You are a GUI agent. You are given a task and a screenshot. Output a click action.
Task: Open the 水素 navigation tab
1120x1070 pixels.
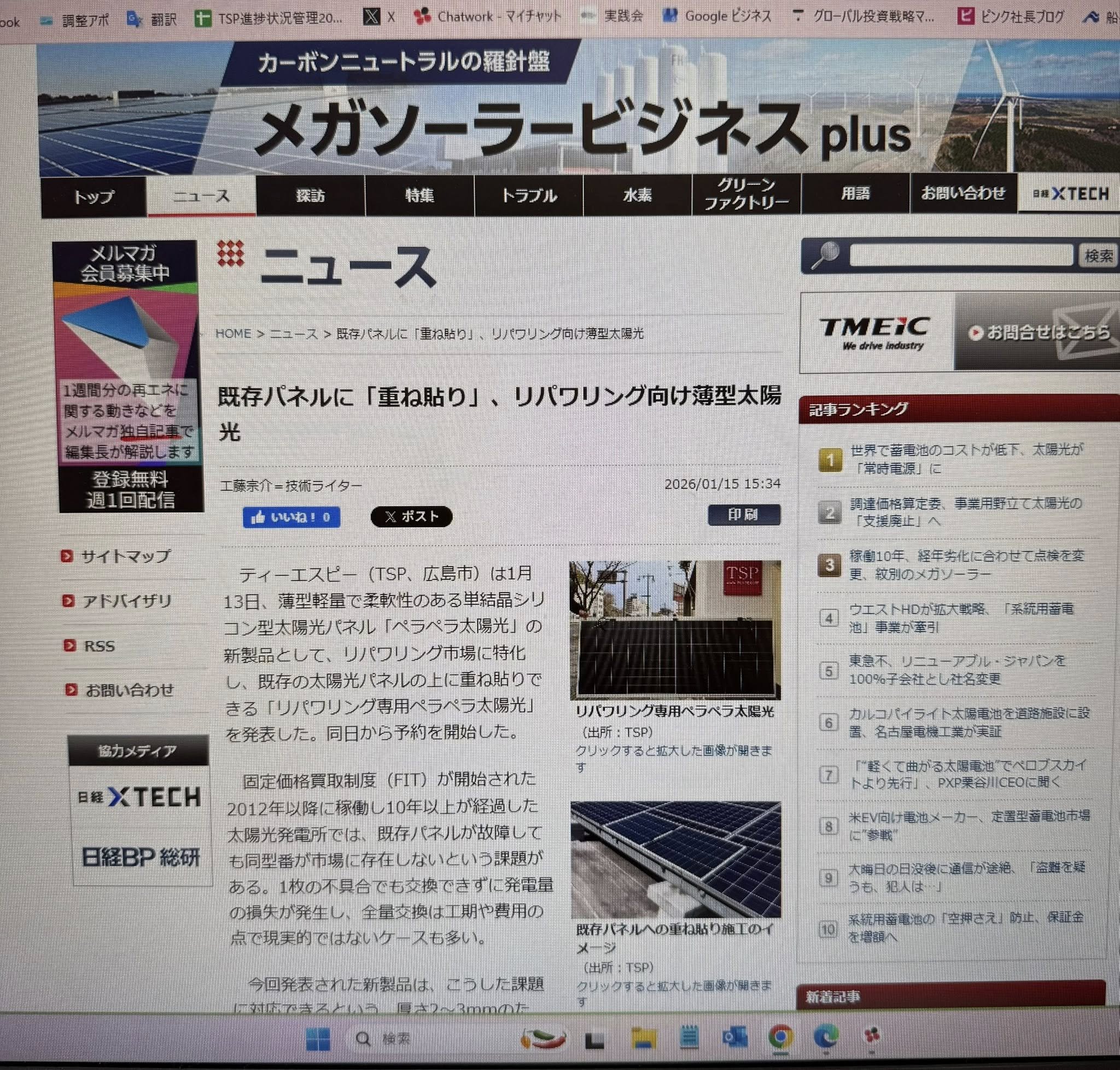point(637,195)
